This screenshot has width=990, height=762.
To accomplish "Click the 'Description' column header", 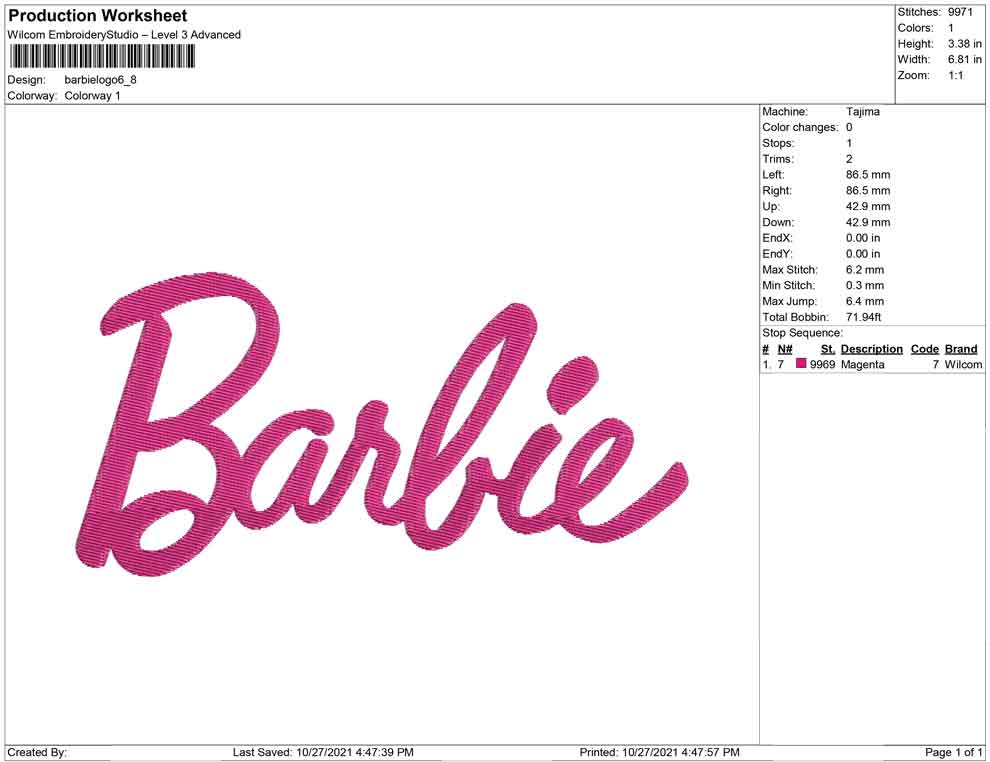I will tap(871, 349).
